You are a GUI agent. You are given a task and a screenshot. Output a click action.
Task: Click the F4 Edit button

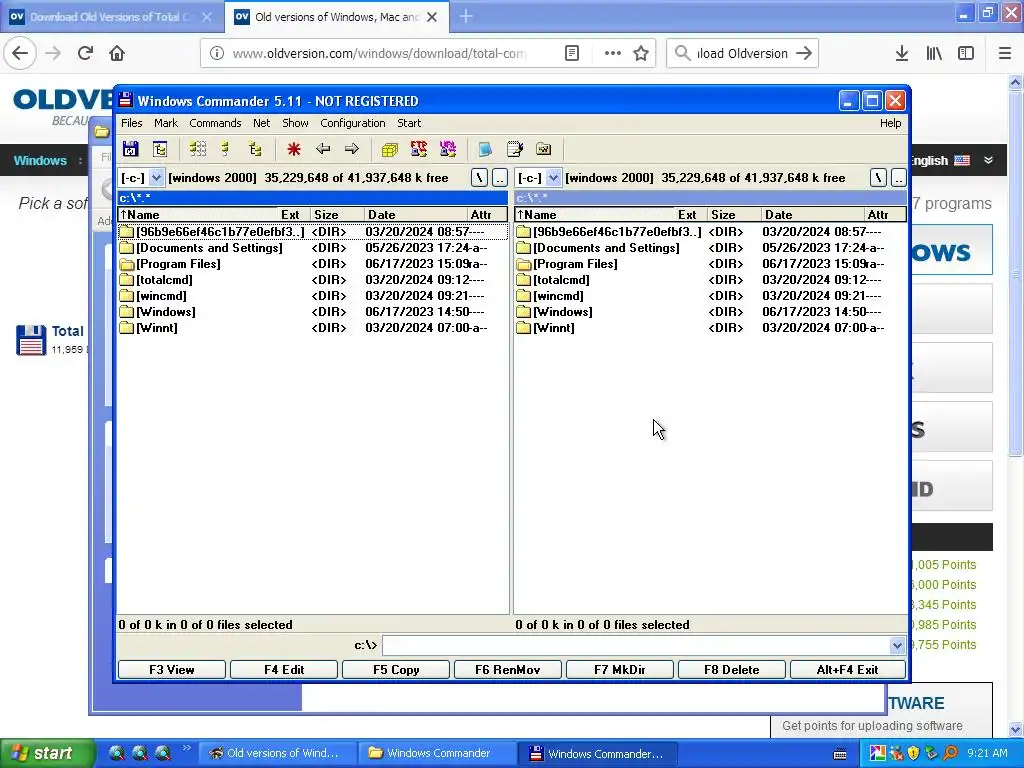tap(284, 669)
